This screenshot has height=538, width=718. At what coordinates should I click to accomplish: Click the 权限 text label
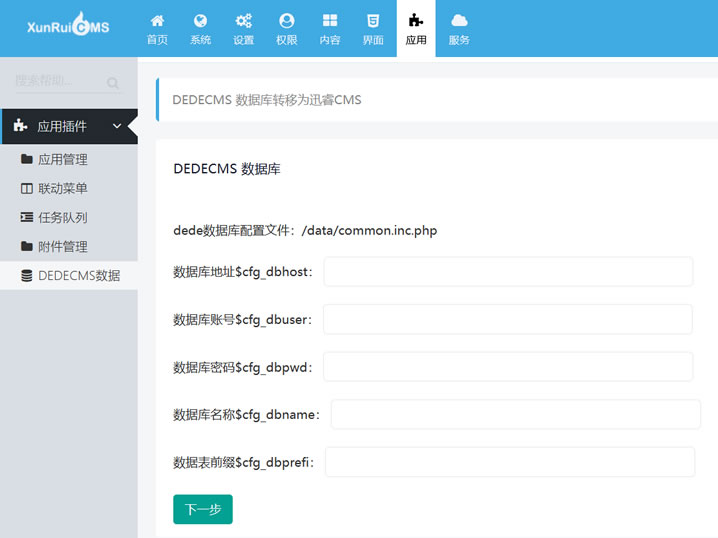coord(287,40)
